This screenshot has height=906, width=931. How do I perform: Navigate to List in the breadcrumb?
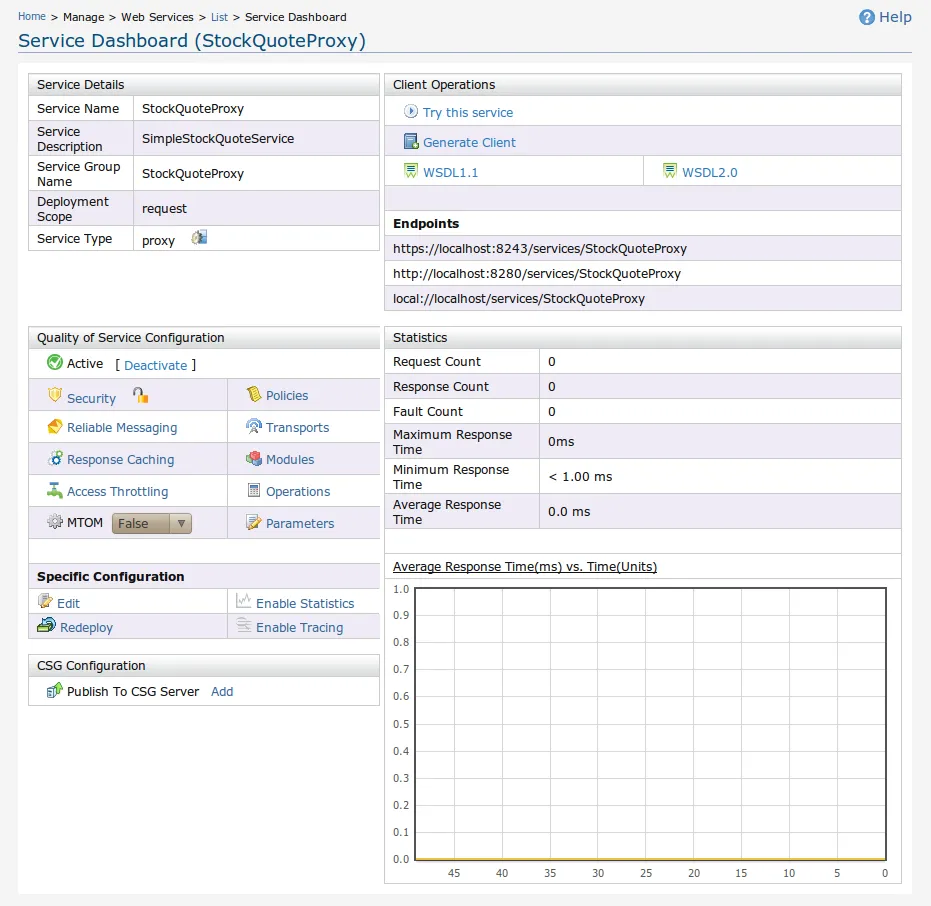(x=219, y=17)
